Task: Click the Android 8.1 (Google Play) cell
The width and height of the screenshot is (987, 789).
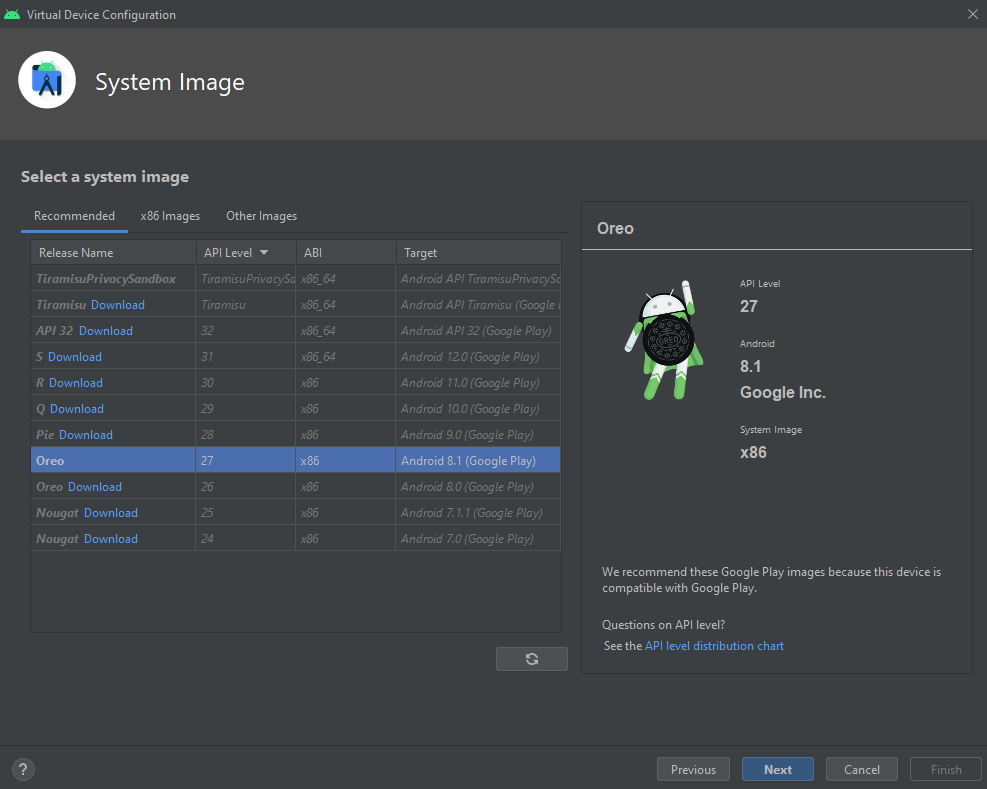Action: tap(478, 461)
